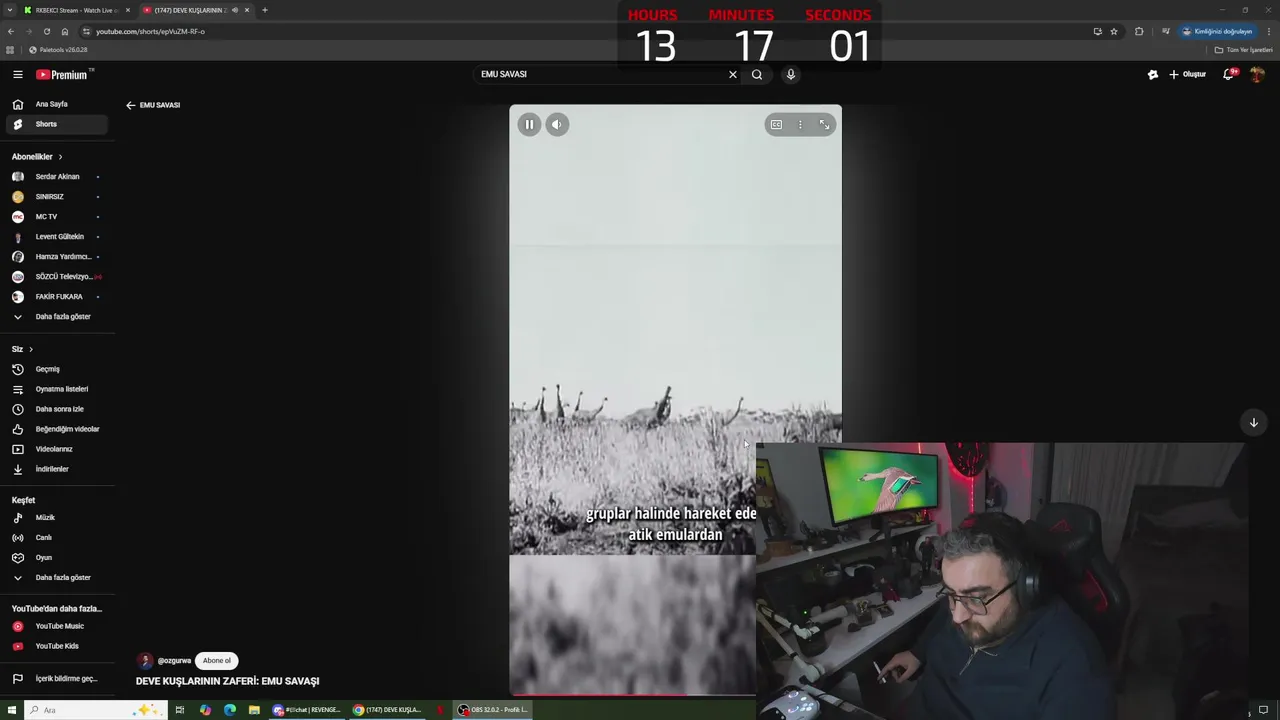Reload the page in Chrome

coord(46,31)
